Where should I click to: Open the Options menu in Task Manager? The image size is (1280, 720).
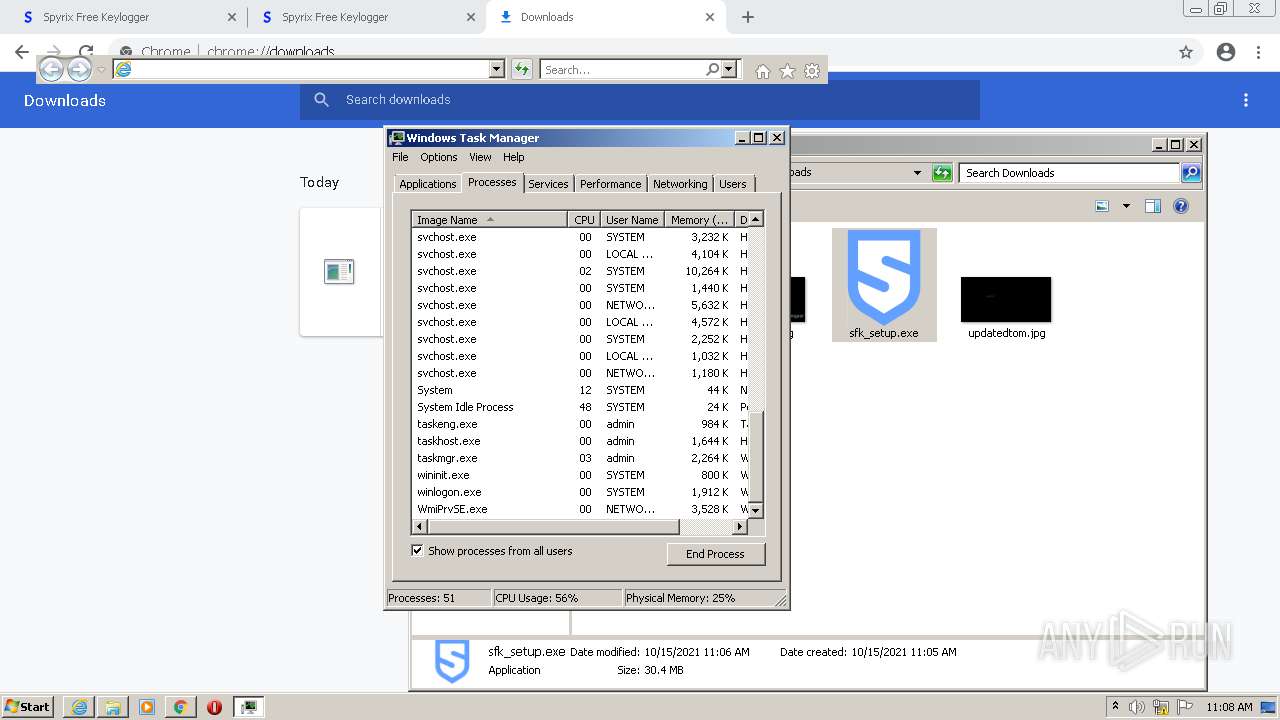[x=438, y=157]
